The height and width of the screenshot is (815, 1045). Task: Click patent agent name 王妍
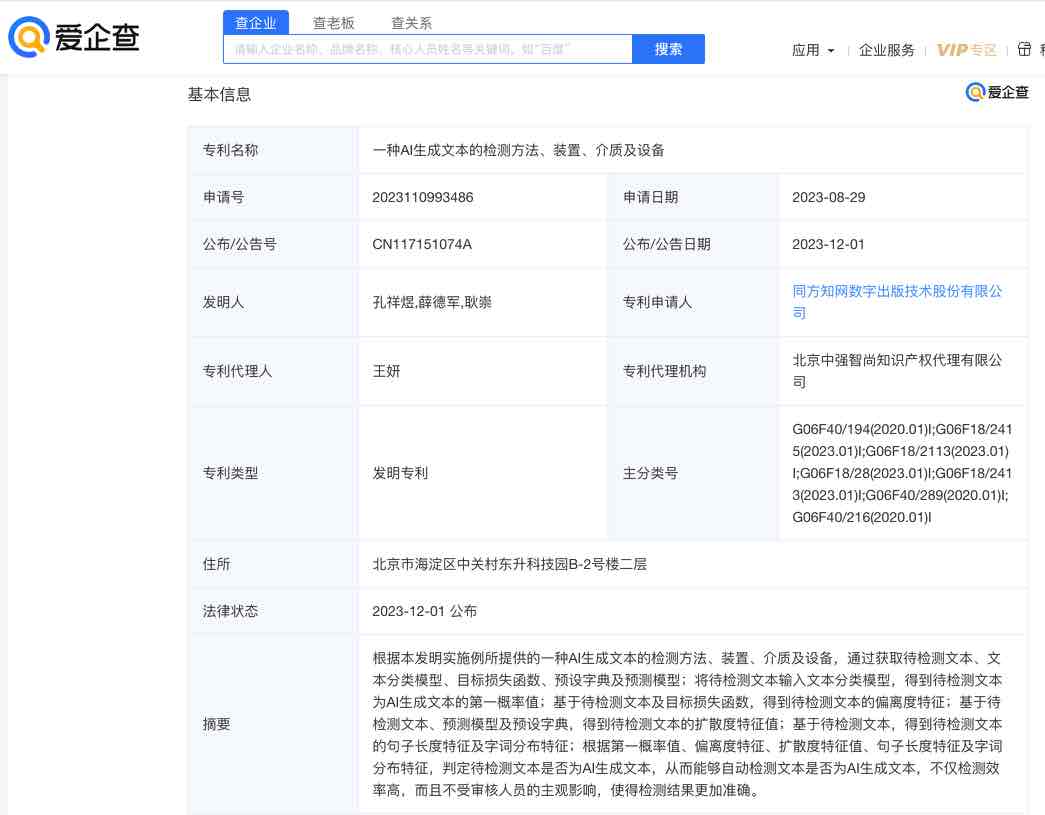[386, 371]
